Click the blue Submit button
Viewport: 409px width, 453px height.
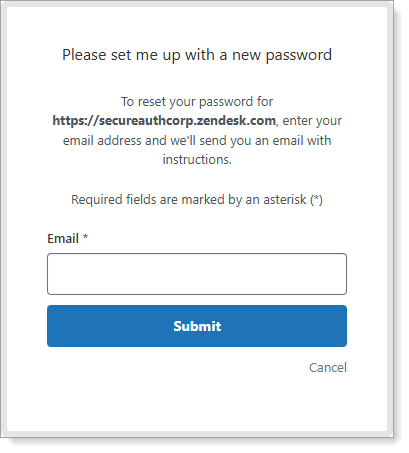197,326
